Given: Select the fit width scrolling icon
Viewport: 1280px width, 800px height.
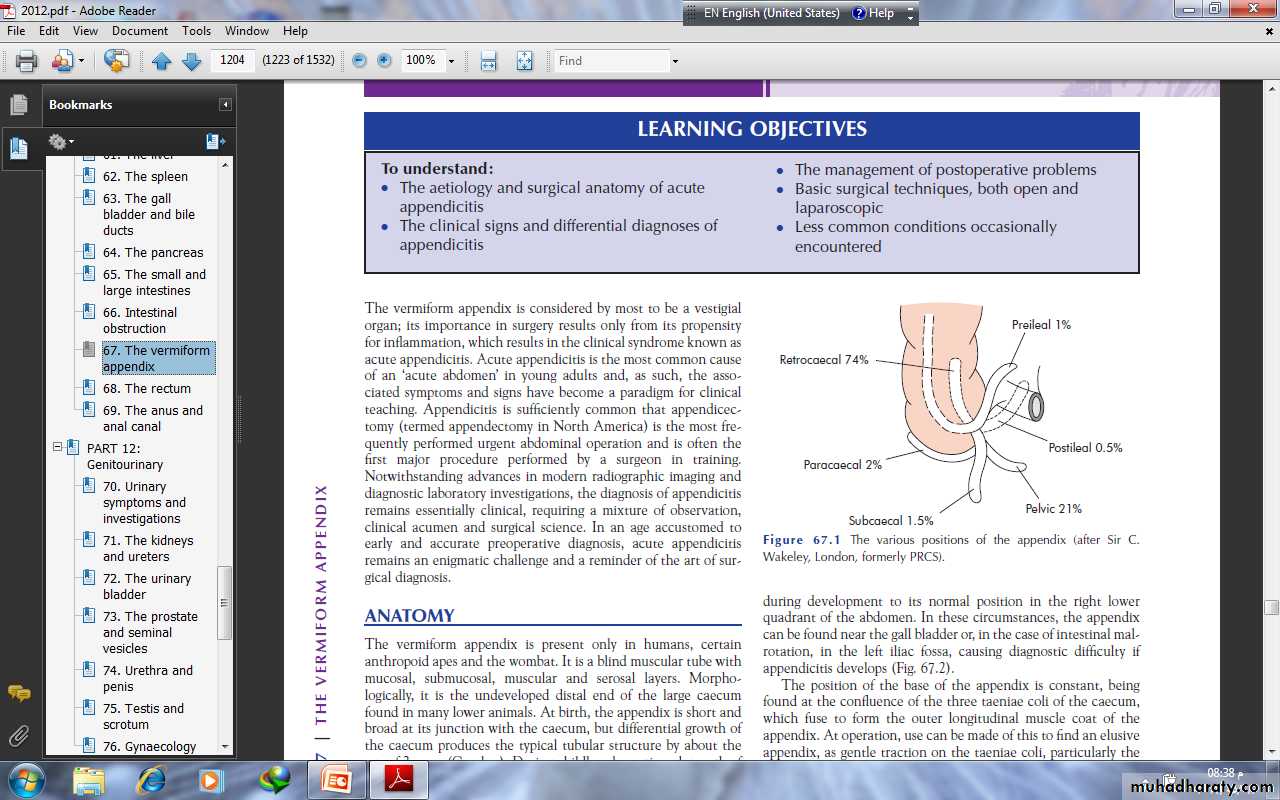Looking at the screenshot, I should (x=488, y=61).
